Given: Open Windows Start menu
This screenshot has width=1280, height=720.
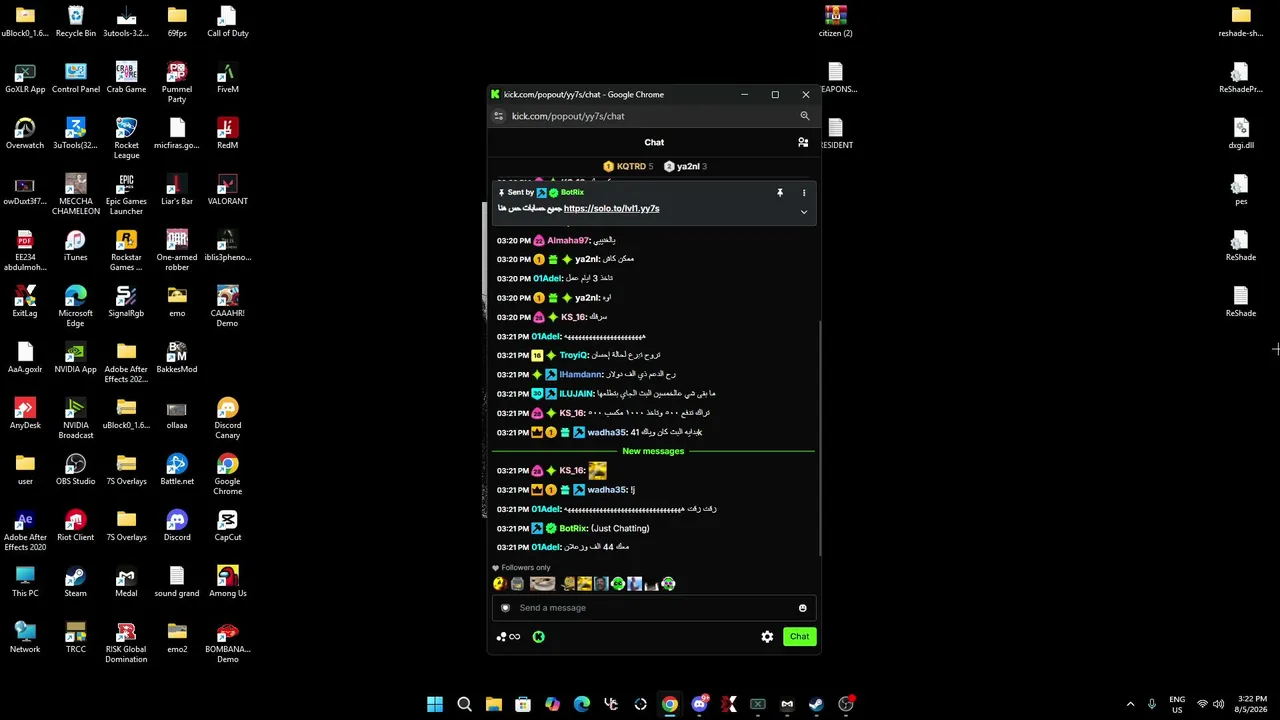Looking at the screenshot, I should pos(435,704).
